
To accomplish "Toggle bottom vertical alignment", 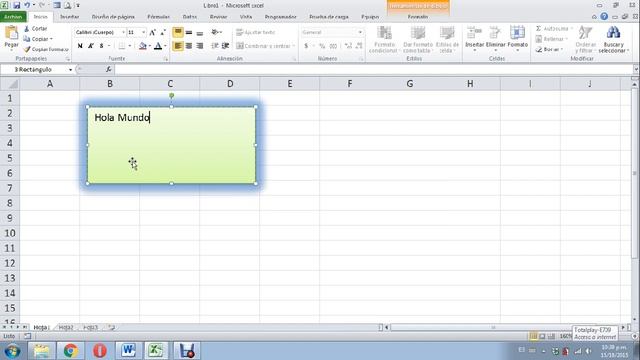I will point(200,32).
